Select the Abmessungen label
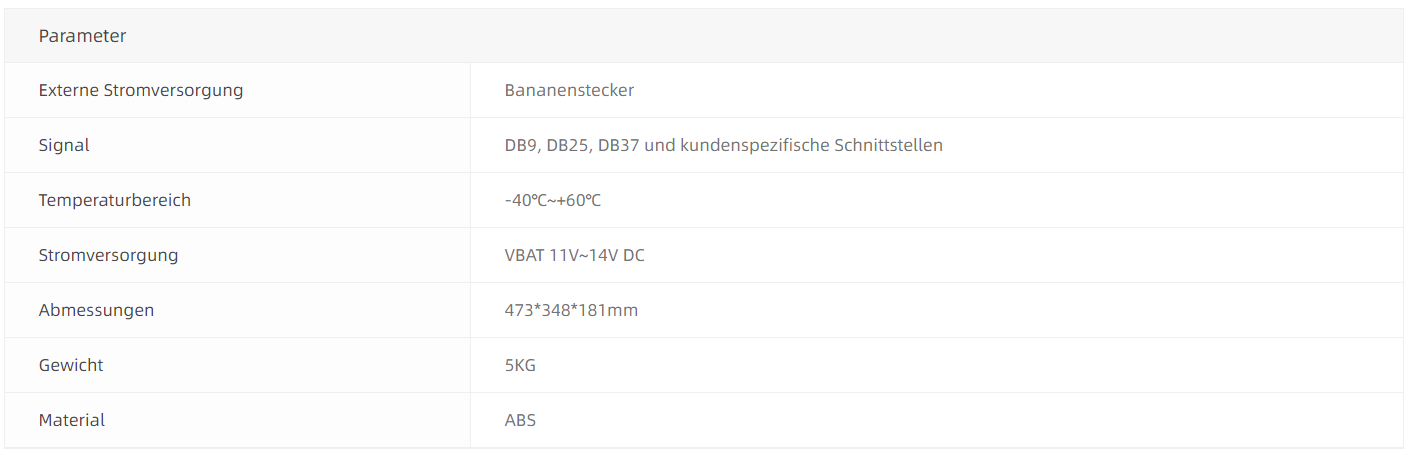The width and height of the screenshot is (1410, 470). point(96,310)
